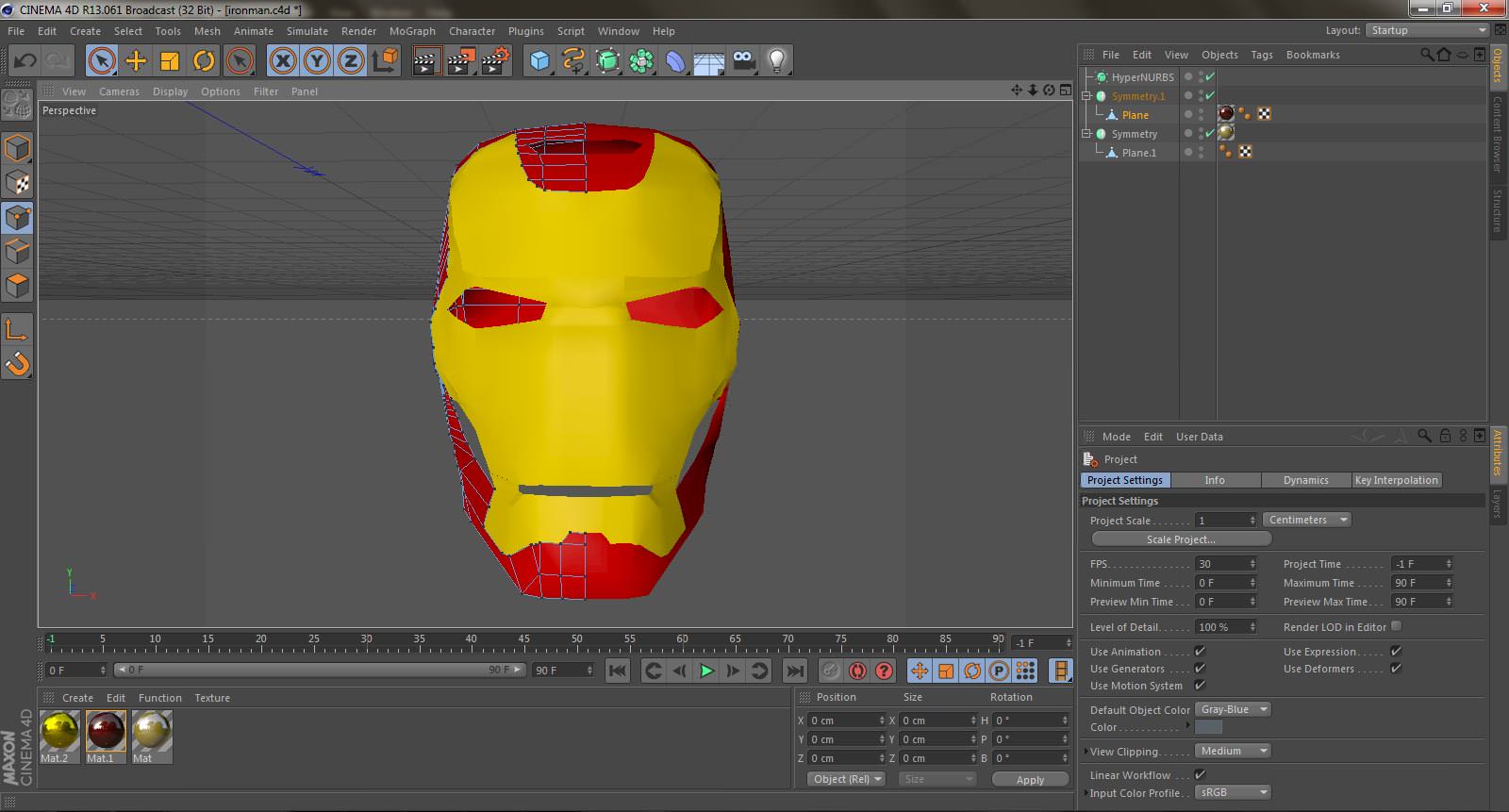Enable the snapping magnet icon
This screenshot has width=1509, height=812.
coord(17,363)
